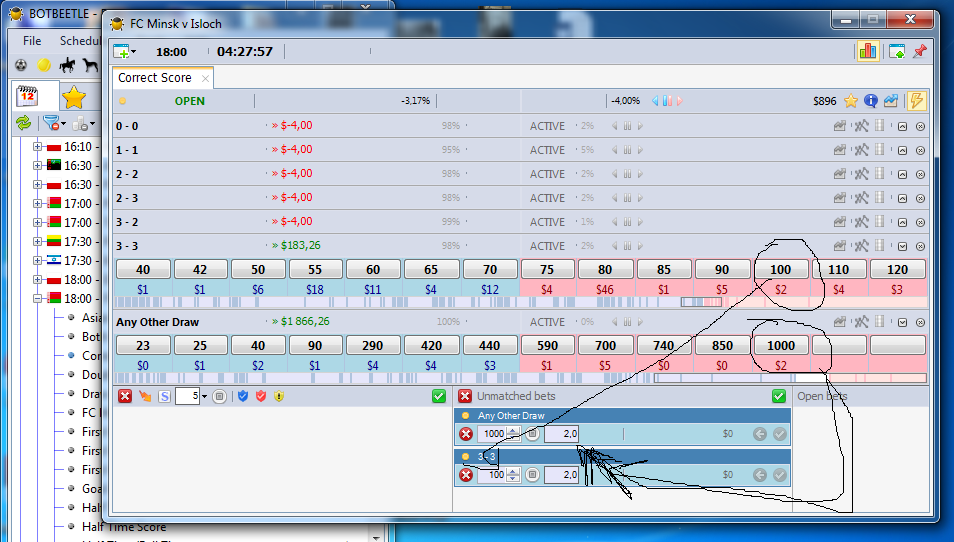Collapse the Any Other Draw ladder
Image resolution: width=954 pixels, height=542 pixels.
(x=902, y=322)
